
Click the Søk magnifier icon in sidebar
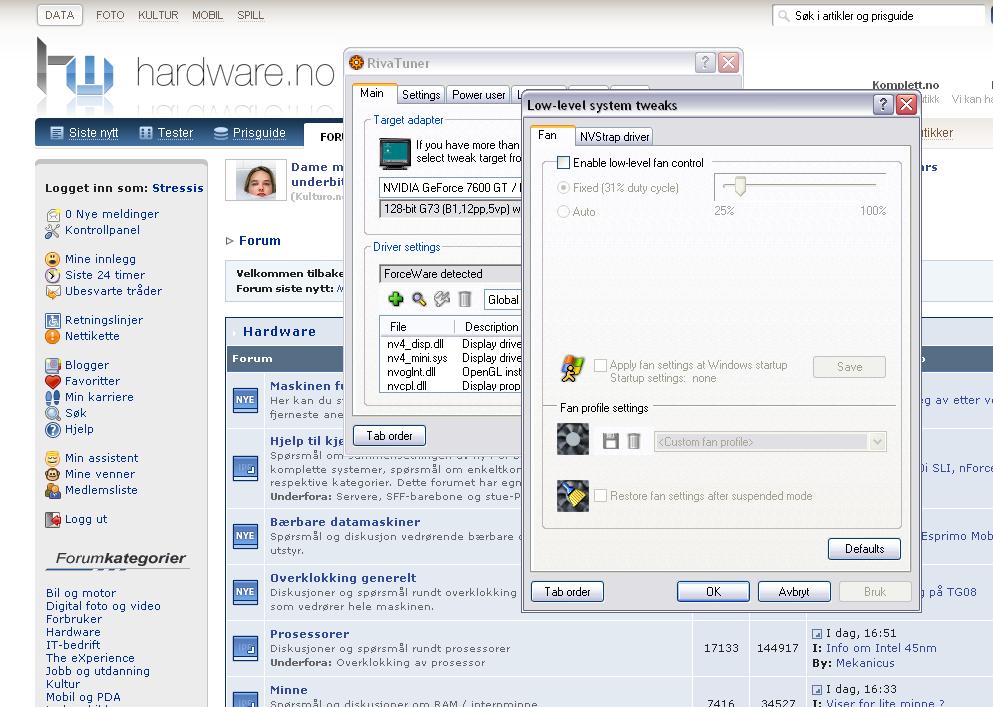point(53,414)
